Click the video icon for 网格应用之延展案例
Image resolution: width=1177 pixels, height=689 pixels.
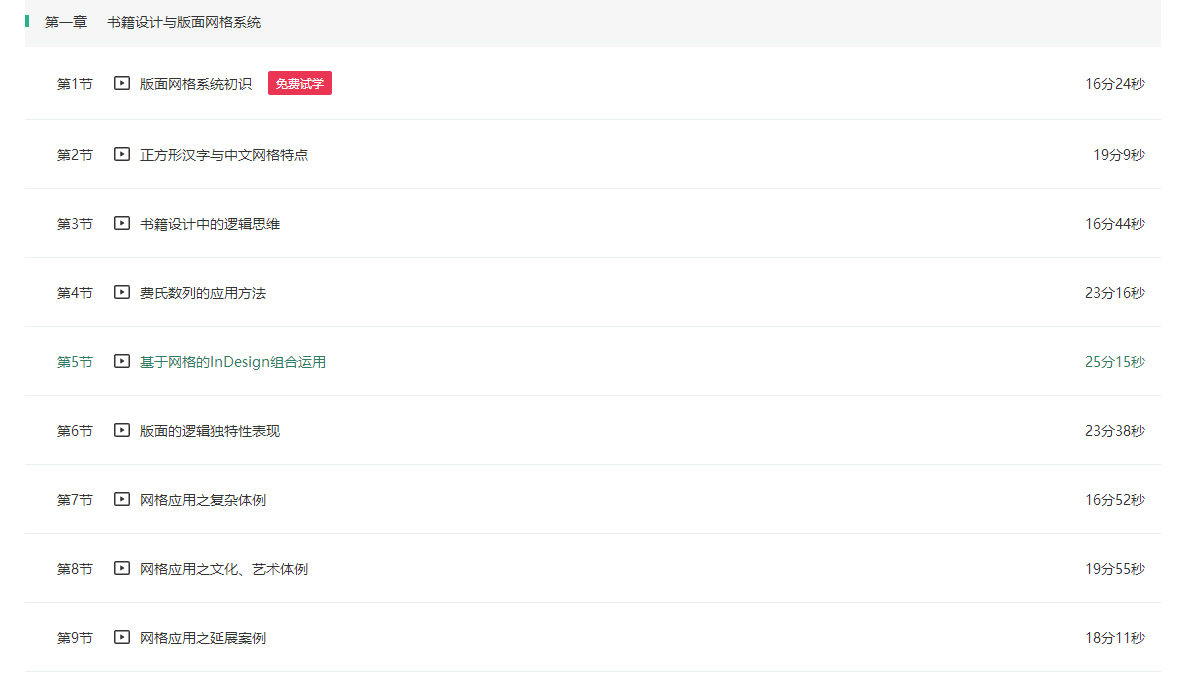122,638
